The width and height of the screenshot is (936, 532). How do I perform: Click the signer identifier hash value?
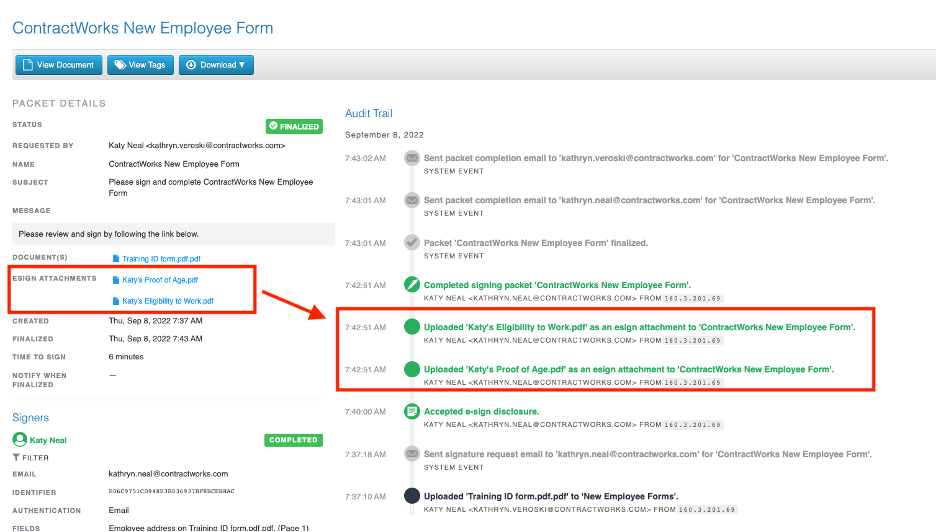click(171, 491)
